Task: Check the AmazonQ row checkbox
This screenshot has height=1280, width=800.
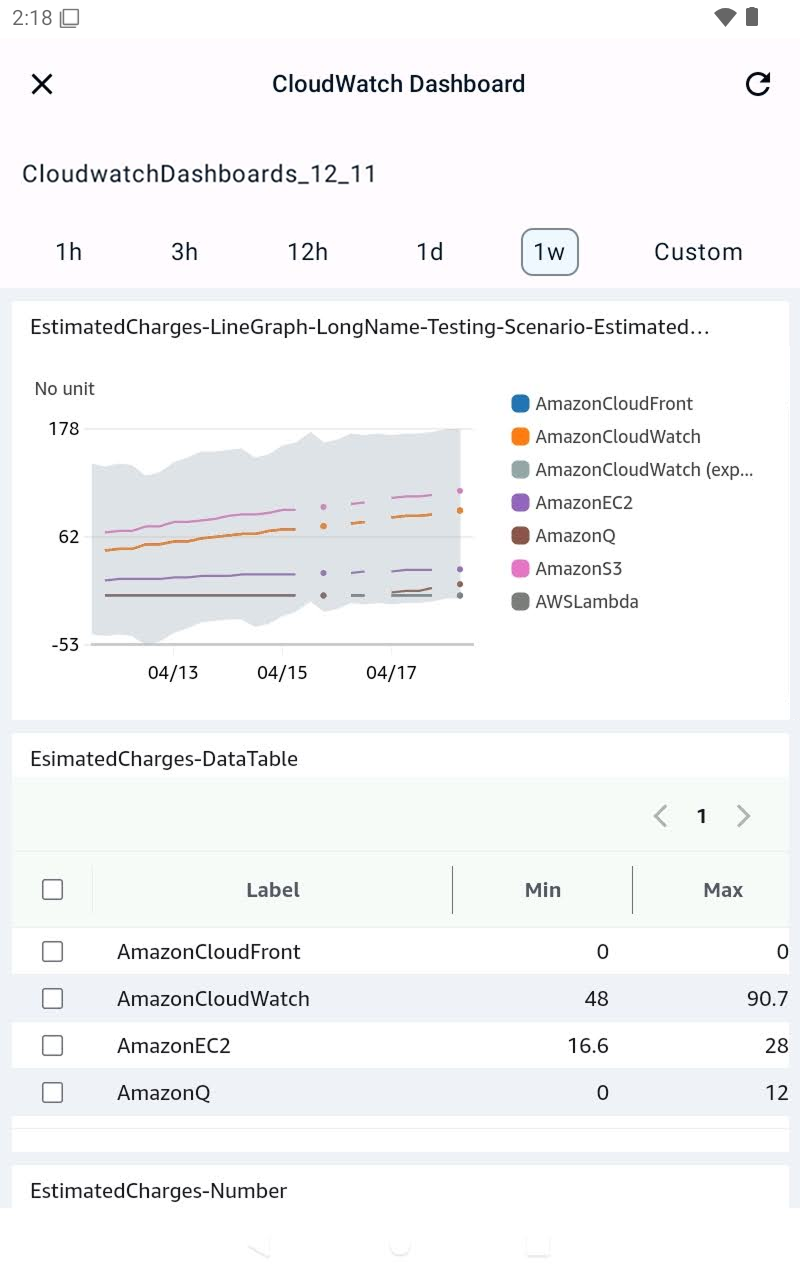Action: pyautogui.click(x=53, y=1093)
